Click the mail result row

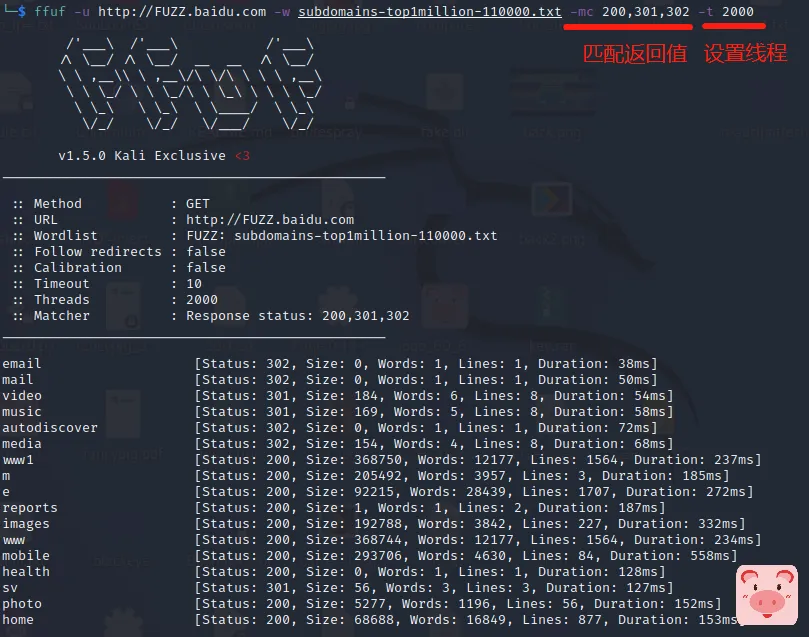point(330,380)
